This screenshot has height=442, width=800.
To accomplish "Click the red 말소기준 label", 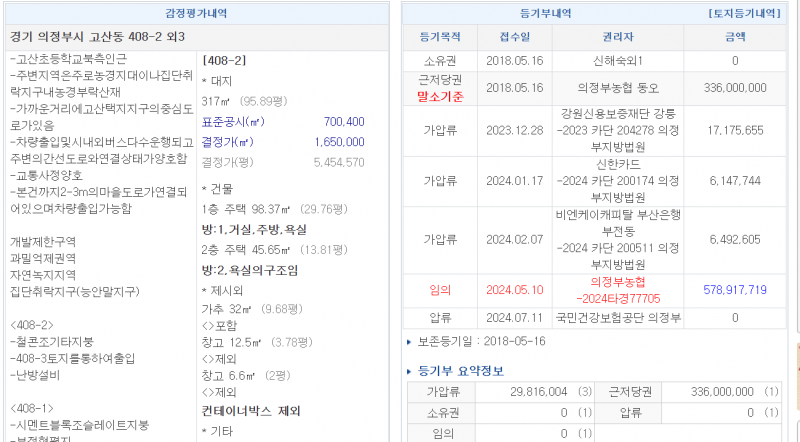I will coord(440,96).
